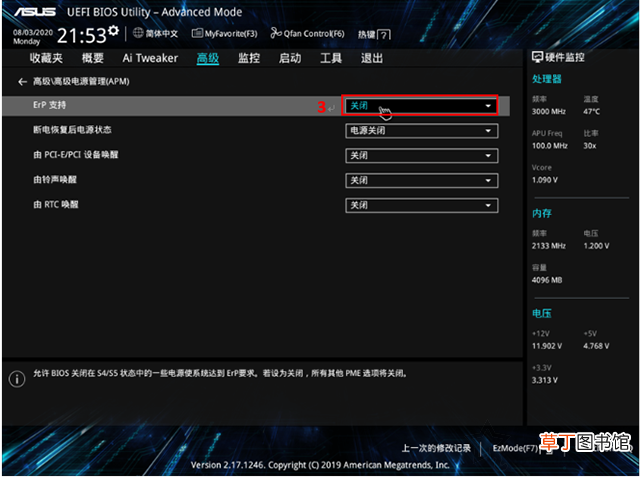Screen dimensions: 640x477
Task: Click the back arrow to Advanced menu
Action: click(x=22, y=82)
